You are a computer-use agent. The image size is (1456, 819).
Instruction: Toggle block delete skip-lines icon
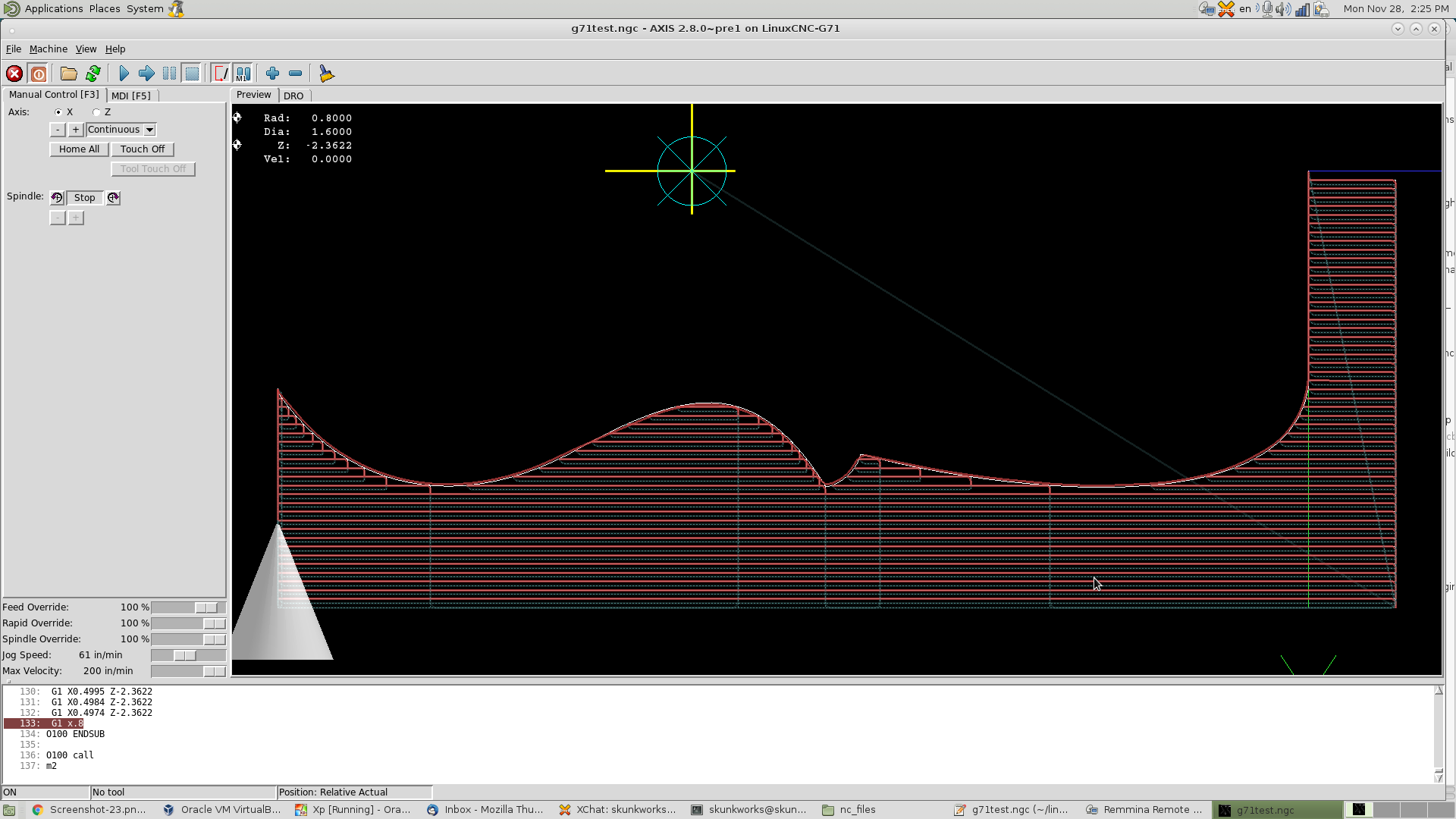tap(221, 74)
